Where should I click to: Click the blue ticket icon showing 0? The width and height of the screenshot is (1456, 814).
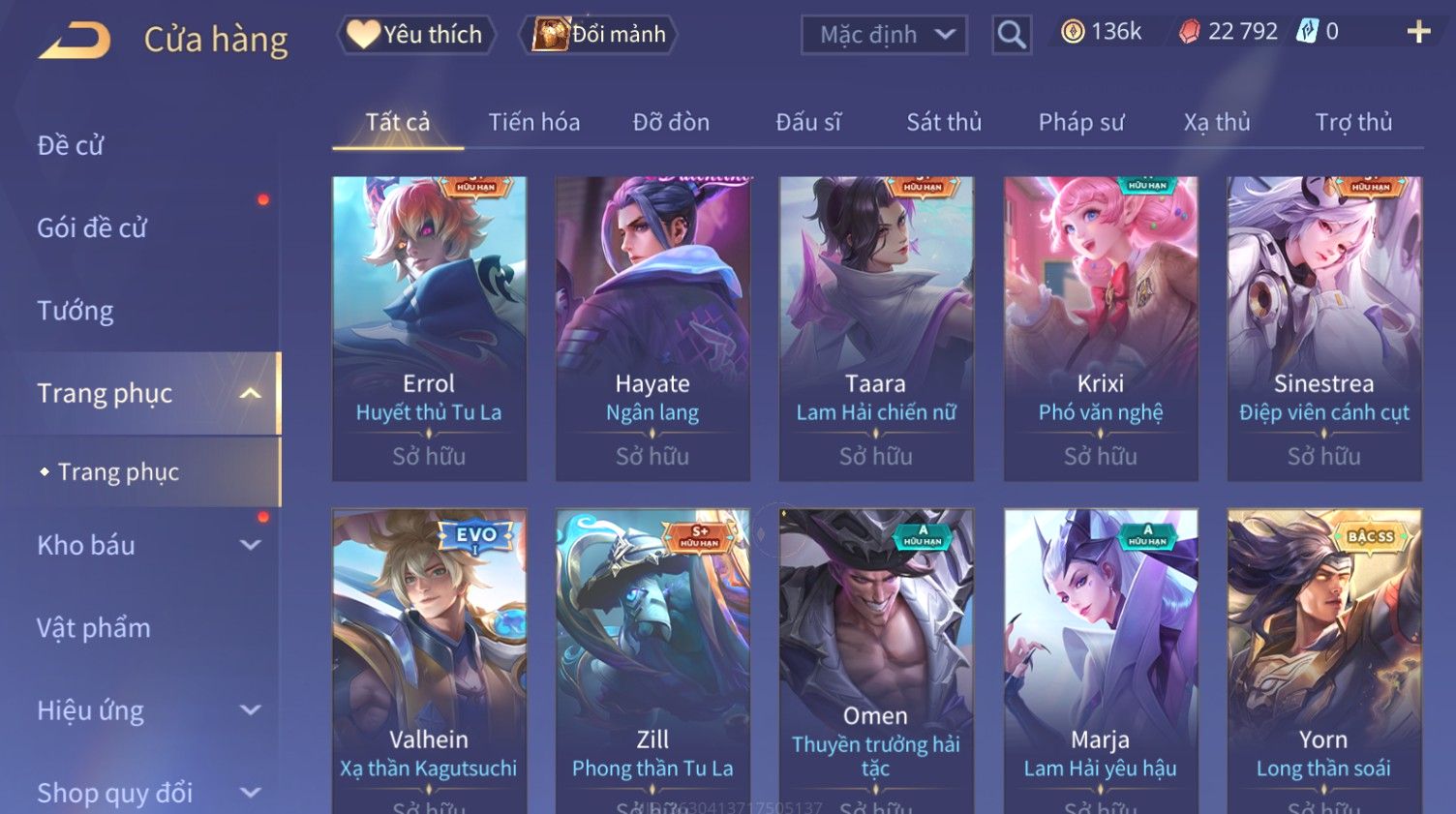click(1308, 32)
